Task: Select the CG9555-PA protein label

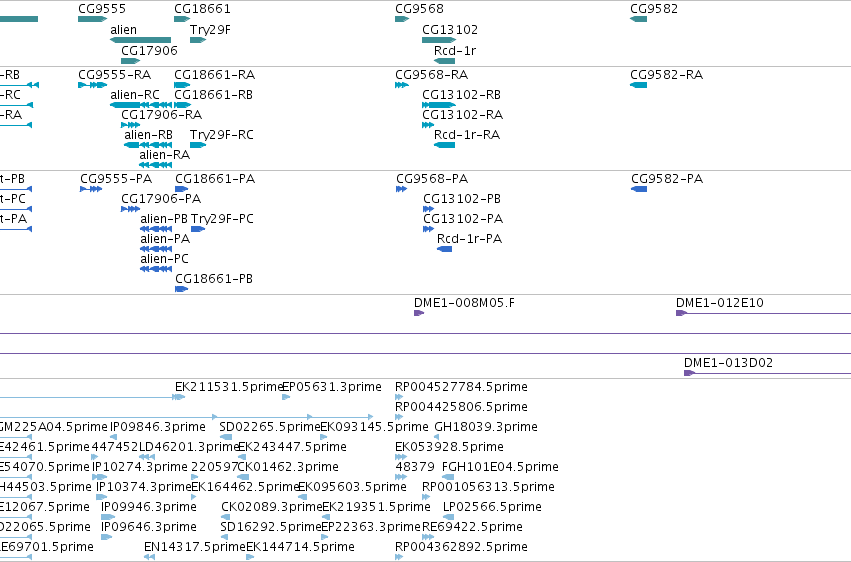Action: (x=116, y=178)
